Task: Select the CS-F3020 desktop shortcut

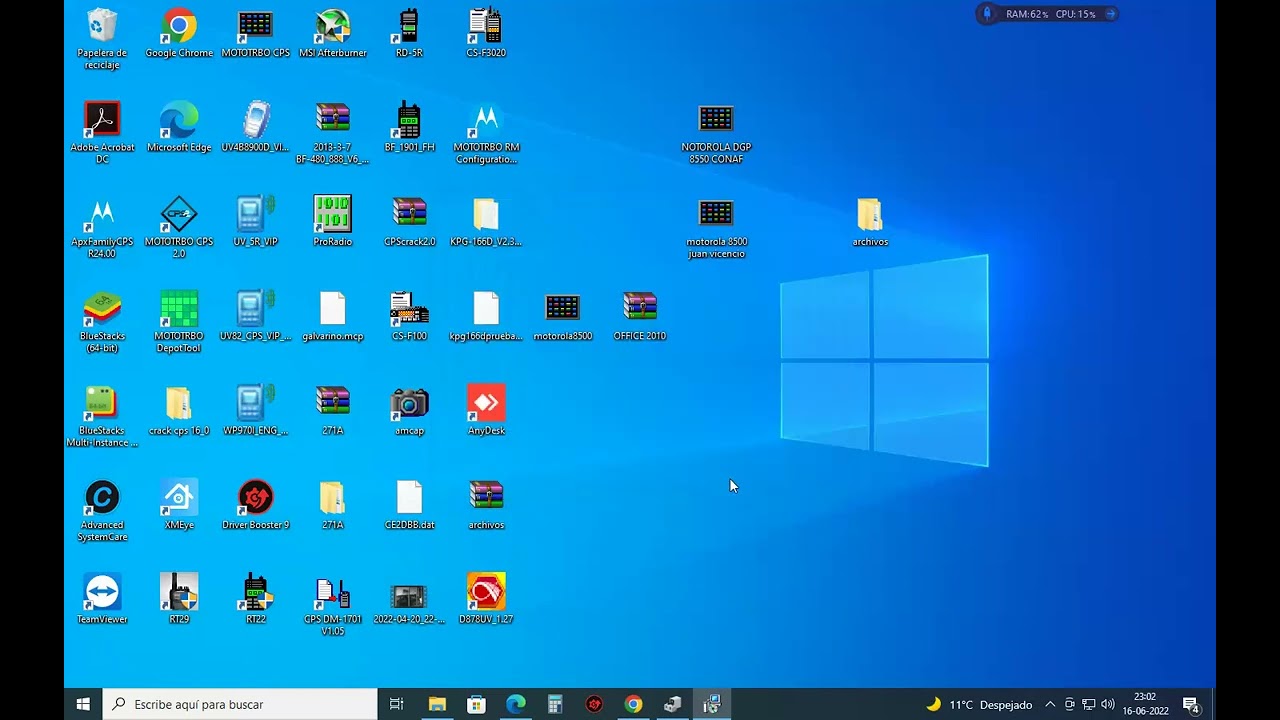Action: pos(486,32)
